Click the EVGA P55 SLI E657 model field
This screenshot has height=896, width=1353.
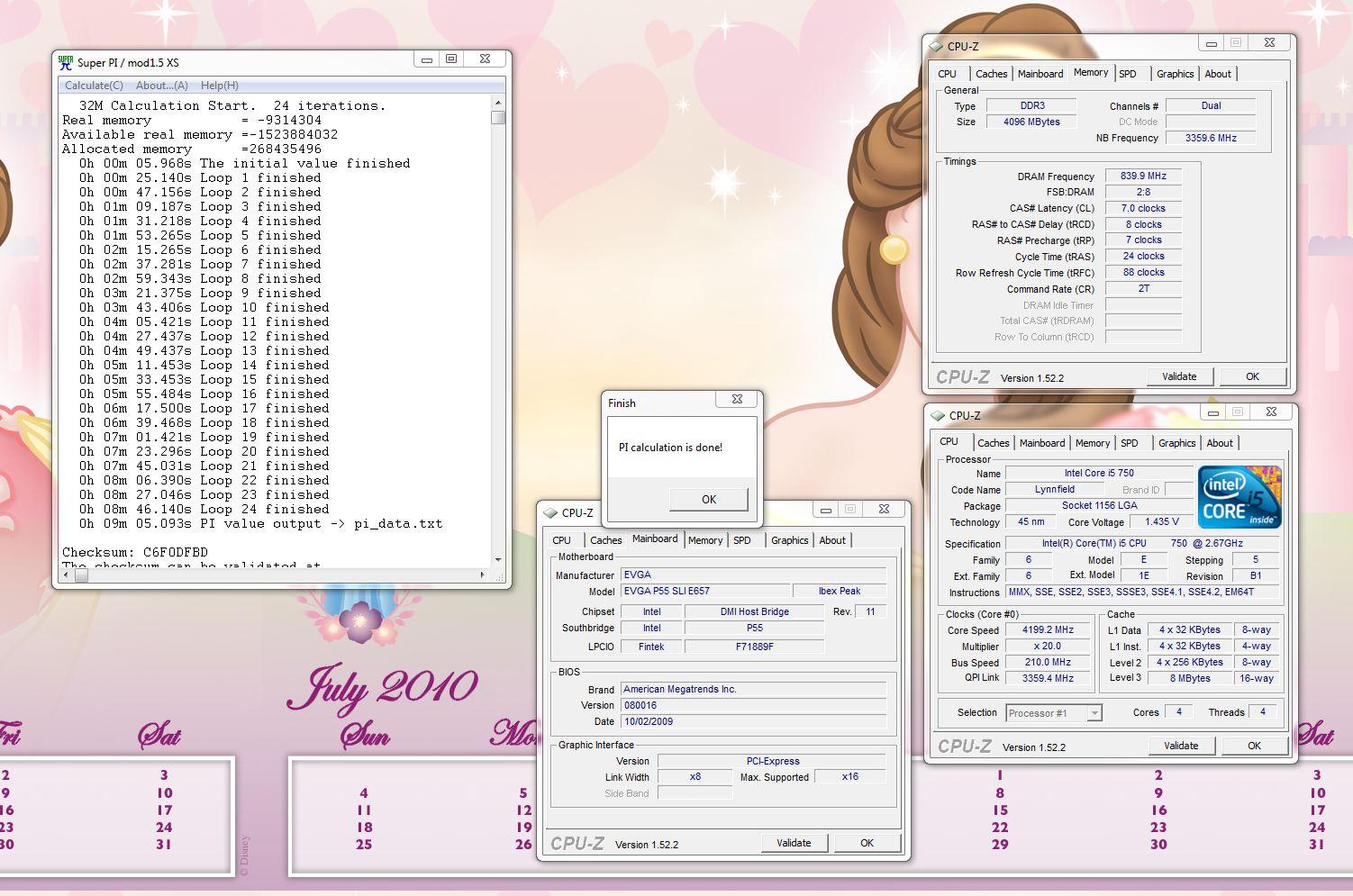[704, 591]
